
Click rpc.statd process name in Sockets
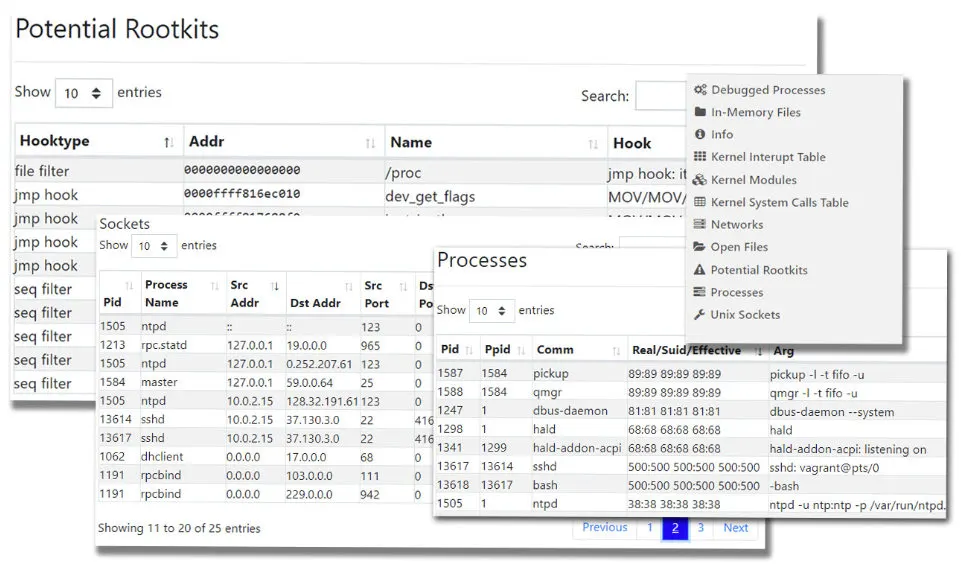(164, 345)
